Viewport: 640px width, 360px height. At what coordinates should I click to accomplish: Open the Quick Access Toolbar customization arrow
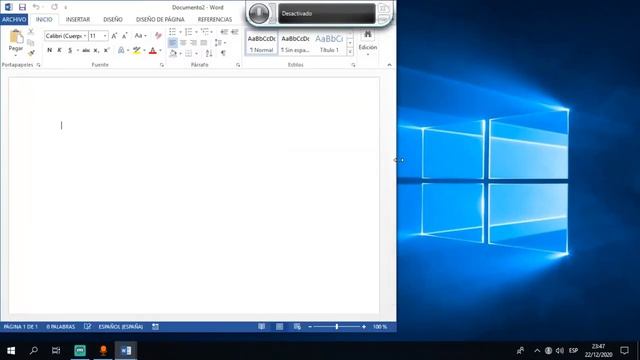[65, 7]
